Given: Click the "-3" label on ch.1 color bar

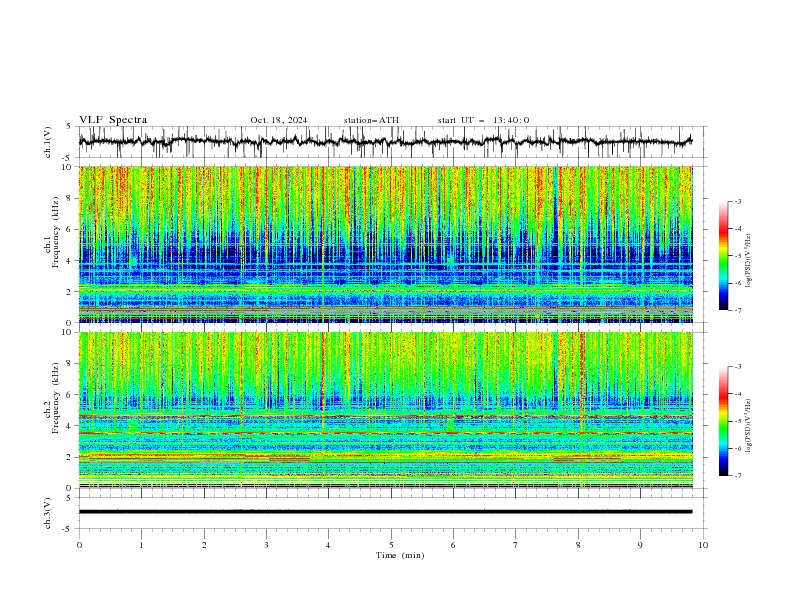Looking at the screenshot, I should [738, 201].
